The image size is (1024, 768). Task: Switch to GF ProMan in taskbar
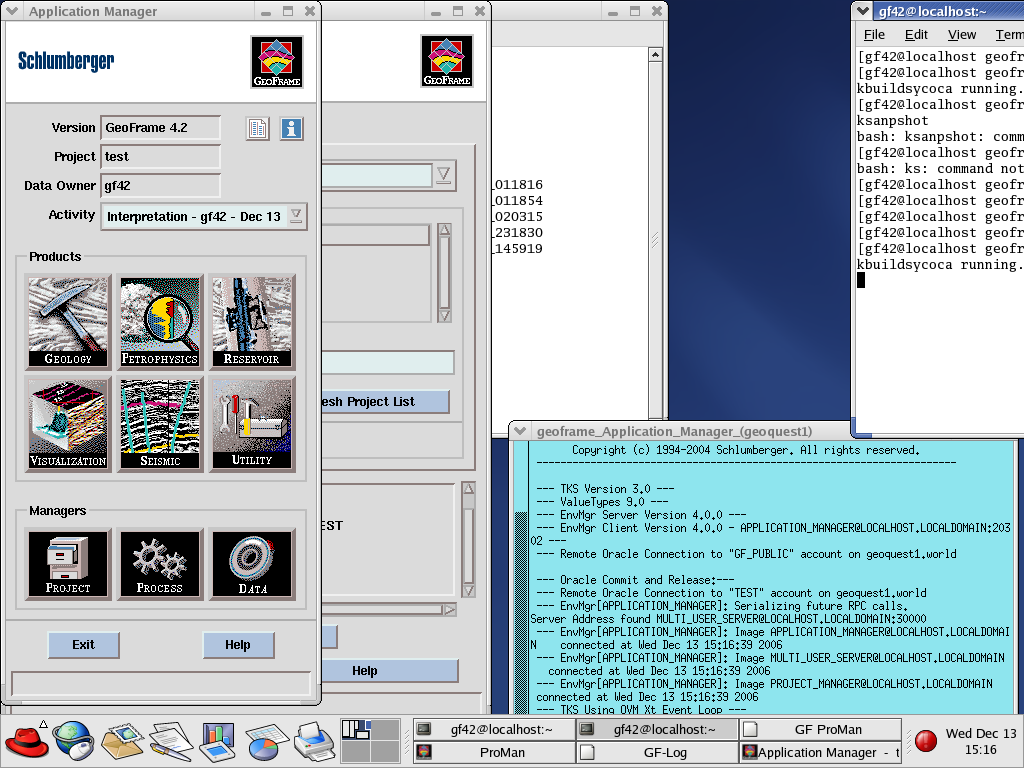[820, 729]
